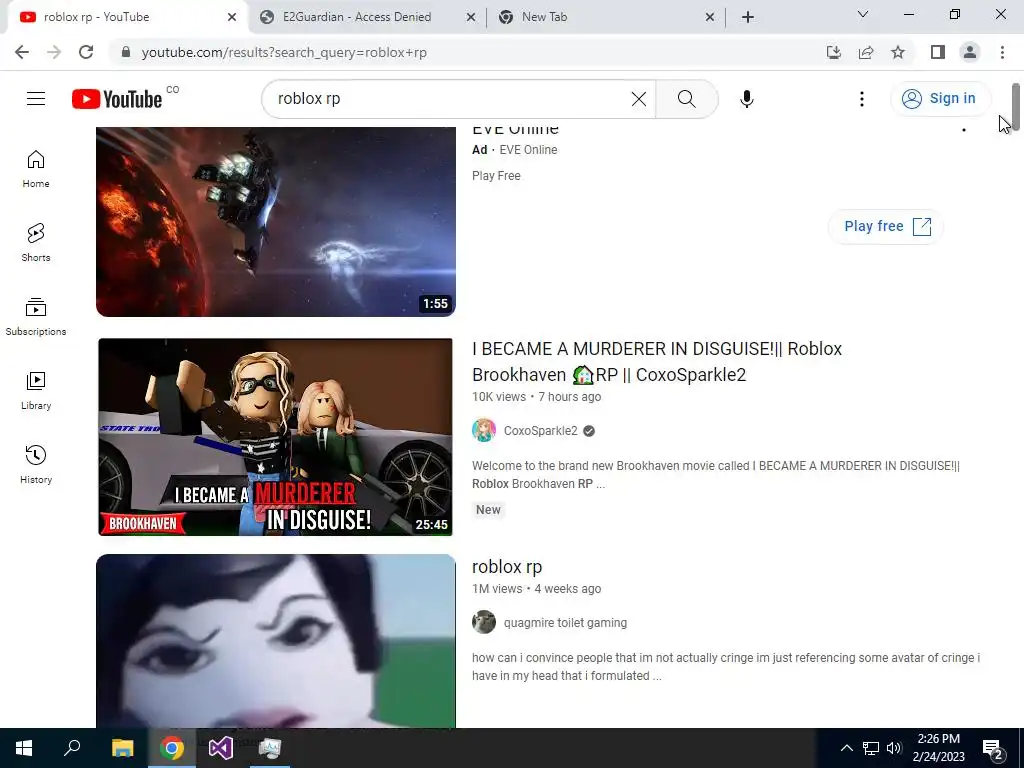Open quagmire toilet gaming channel name
1024x768 pixels.
pos(565,623)
